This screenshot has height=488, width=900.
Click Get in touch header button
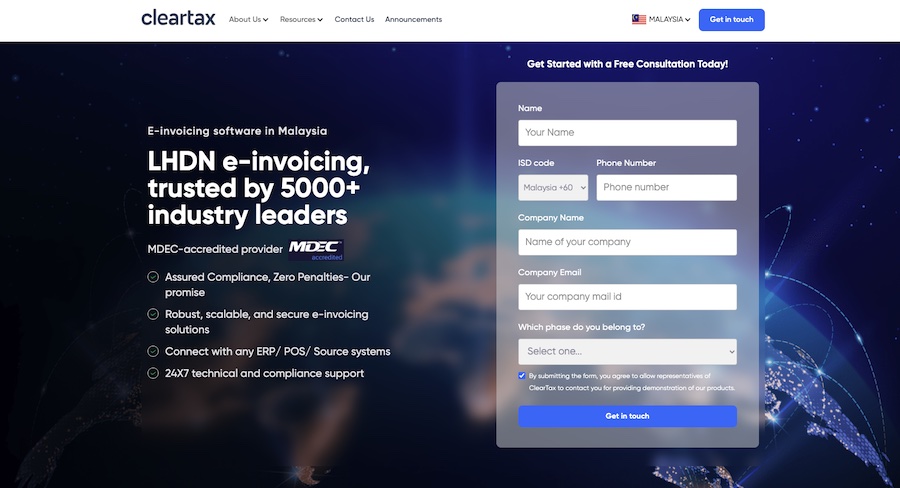(731, 20)
